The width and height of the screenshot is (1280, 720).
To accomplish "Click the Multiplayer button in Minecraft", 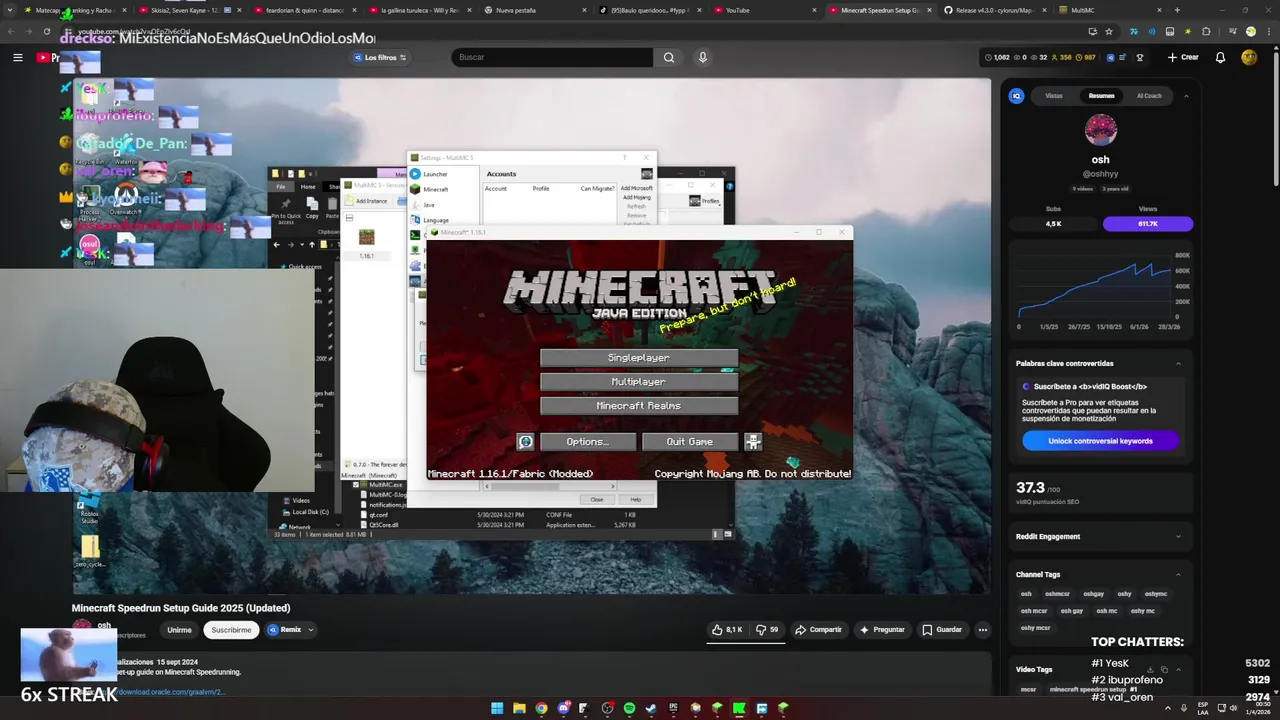I will [x=639, y=382].
